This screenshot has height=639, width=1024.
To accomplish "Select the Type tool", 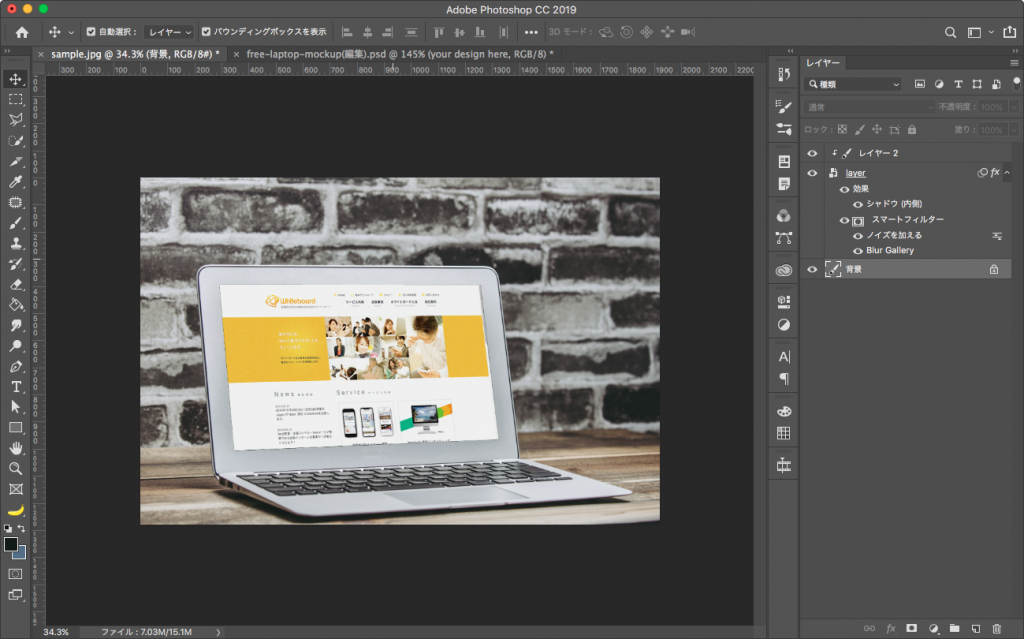I will (x=13, y=386).
